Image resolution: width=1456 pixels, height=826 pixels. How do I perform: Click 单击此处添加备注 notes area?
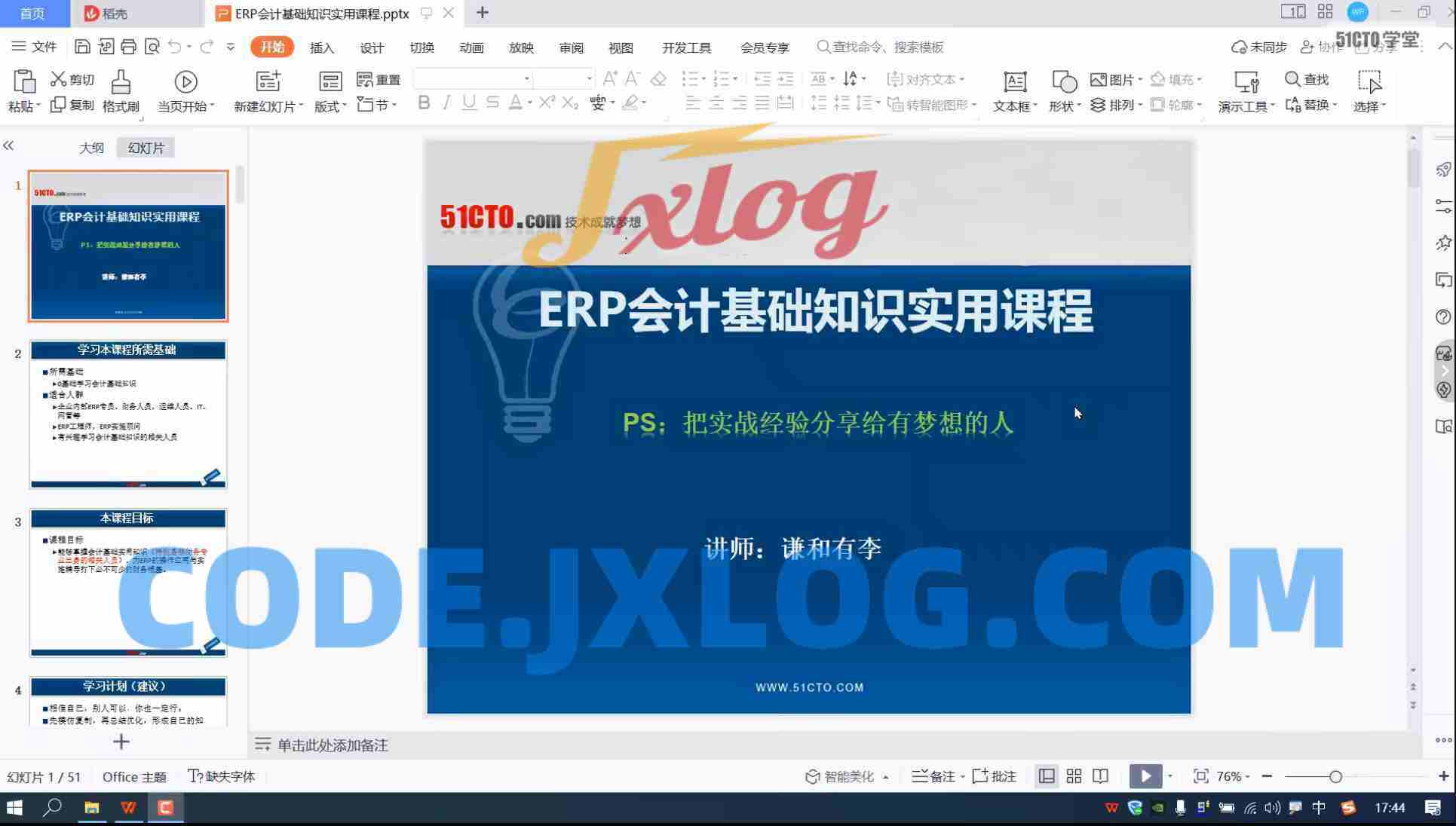pos(333,745)
